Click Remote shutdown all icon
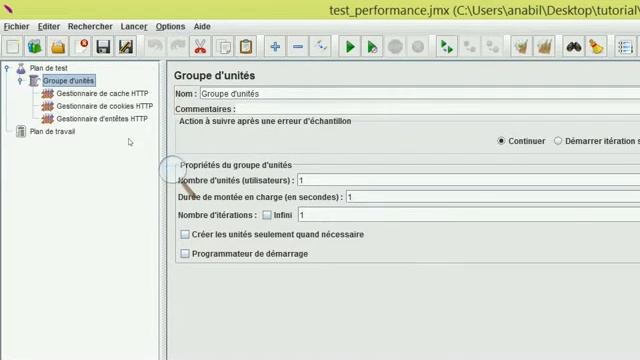 (492, 47)
